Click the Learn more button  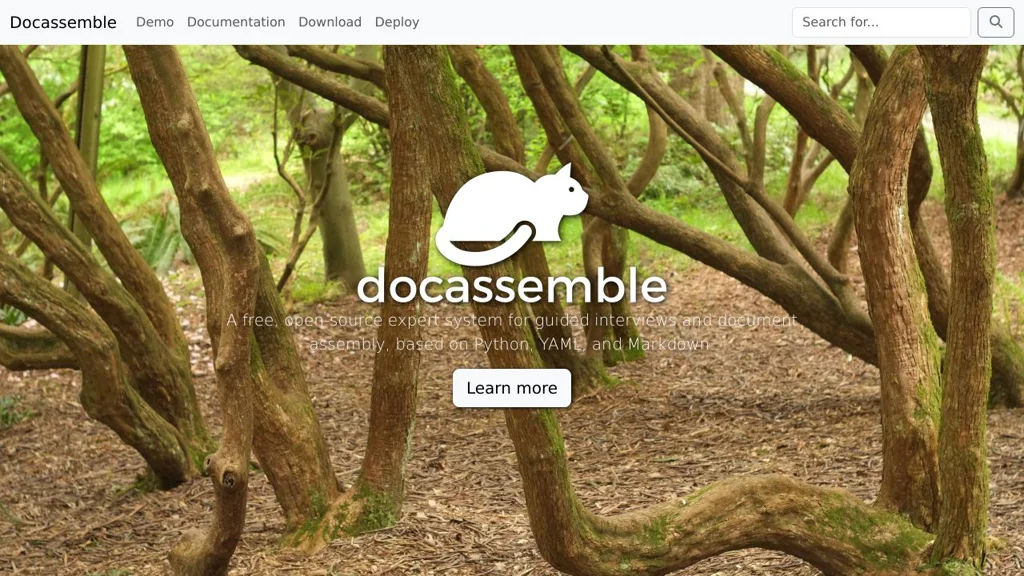pyautogui.click(x=512, y=388)
